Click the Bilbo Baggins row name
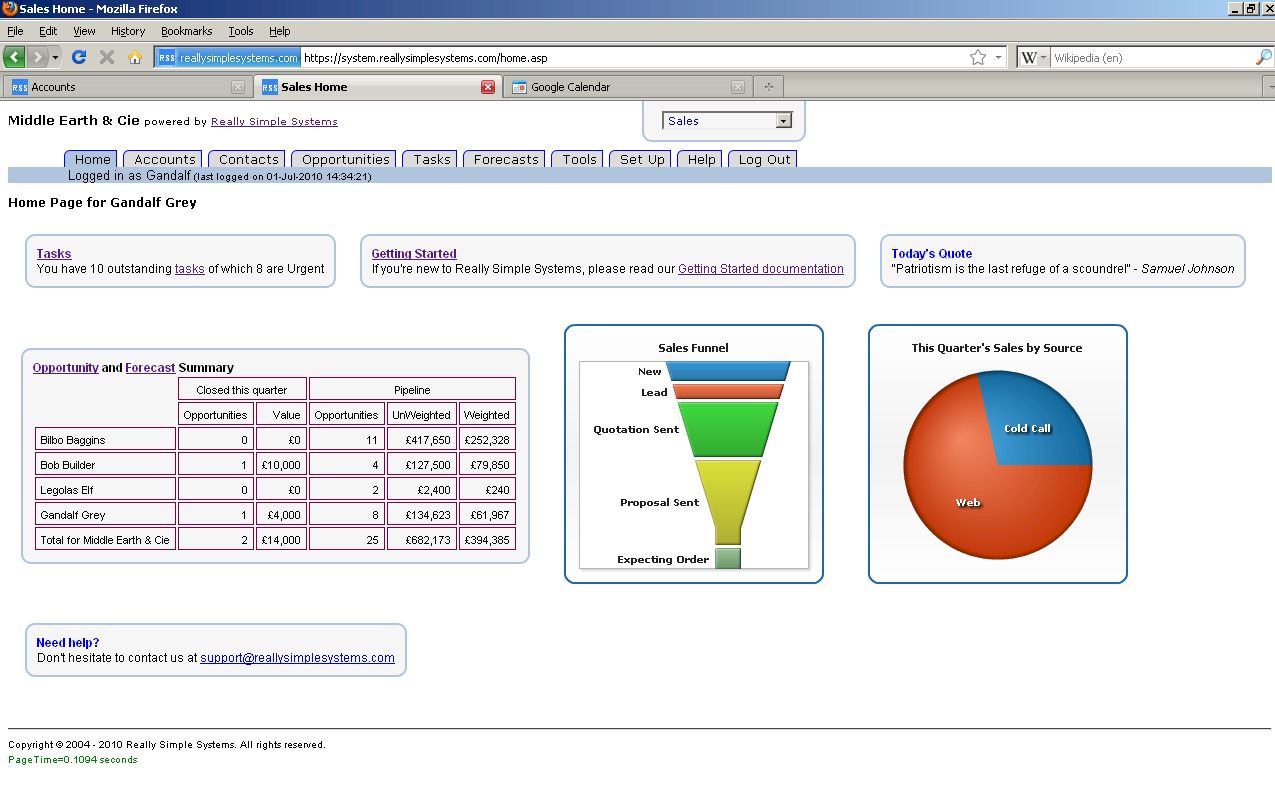The height and width of the screenshot is (807, 1275). (x=73, y=440)
